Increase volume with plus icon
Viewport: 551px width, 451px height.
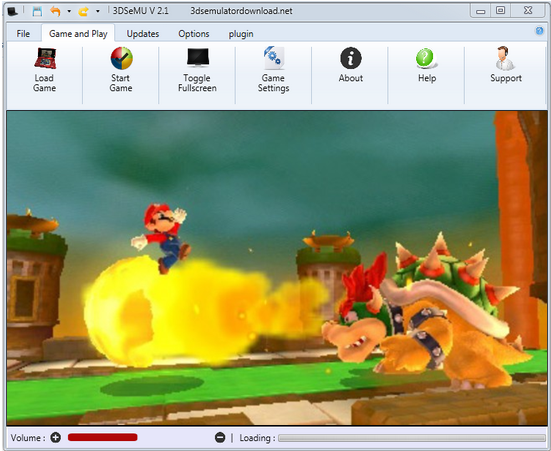[56, 438]
